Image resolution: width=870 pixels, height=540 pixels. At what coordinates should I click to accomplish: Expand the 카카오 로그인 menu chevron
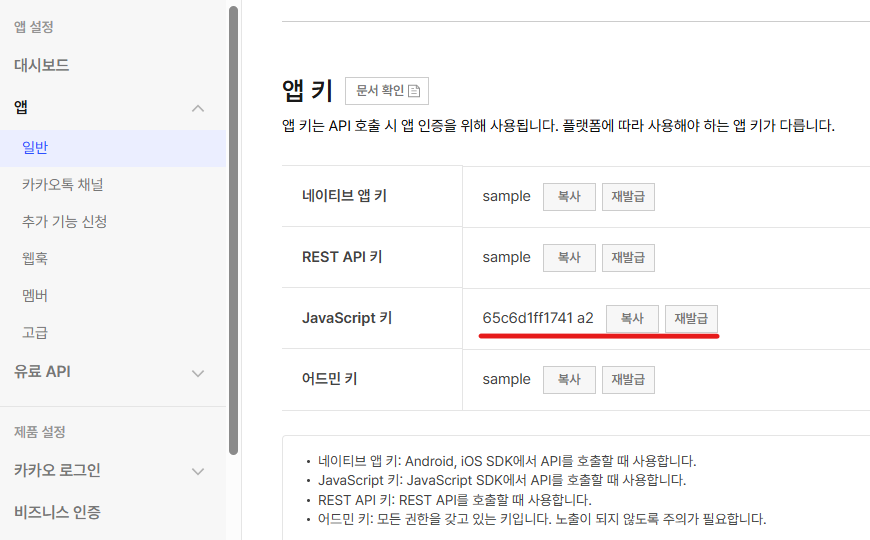pyautogui.click(x=198, y=471)
